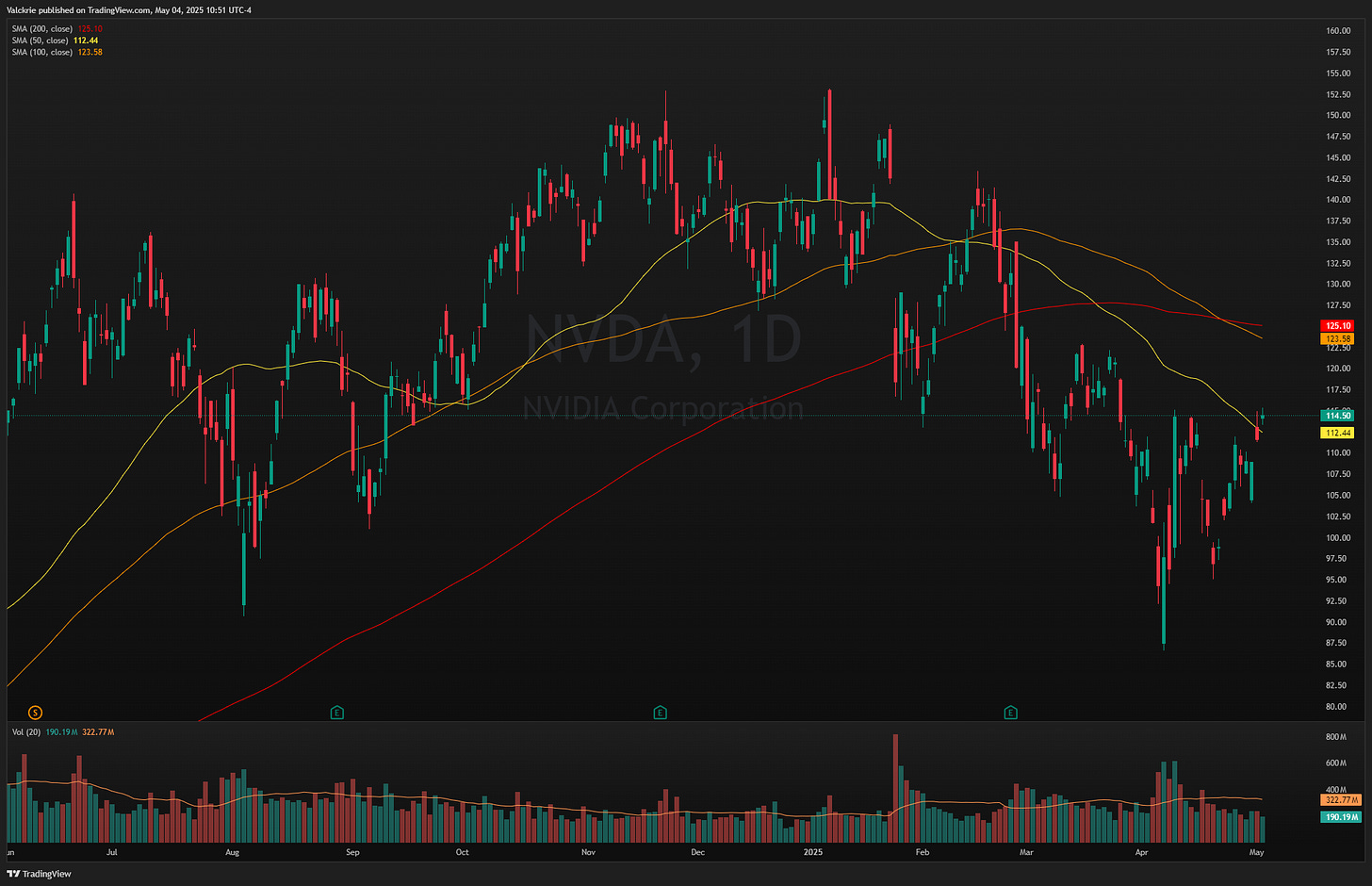
Task: Click the earnings E marker in late August
Action: tap(336, 713)
